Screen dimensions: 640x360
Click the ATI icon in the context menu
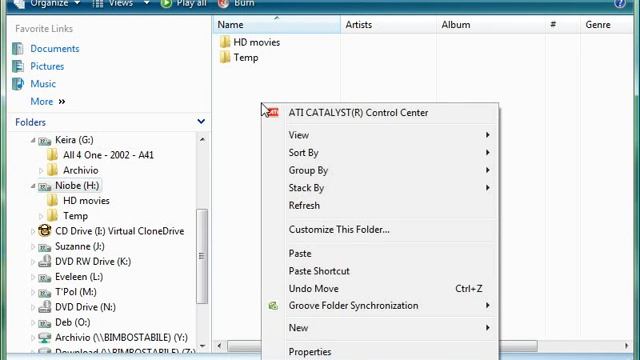tap(273, 113)
